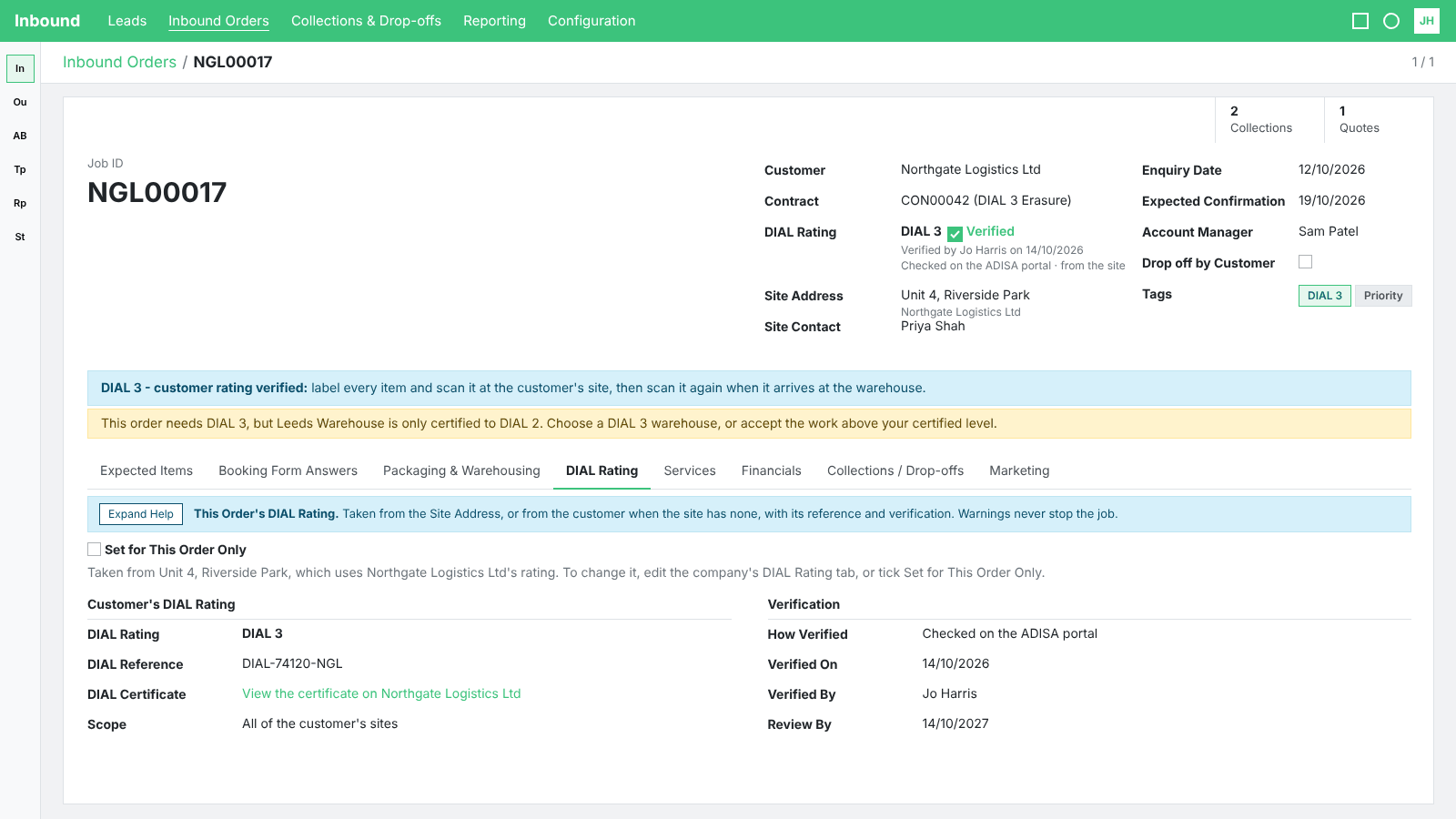Select the DIAL Rating tab
The height and width of the screenshot is (819, 1456).
pos(602,470)
